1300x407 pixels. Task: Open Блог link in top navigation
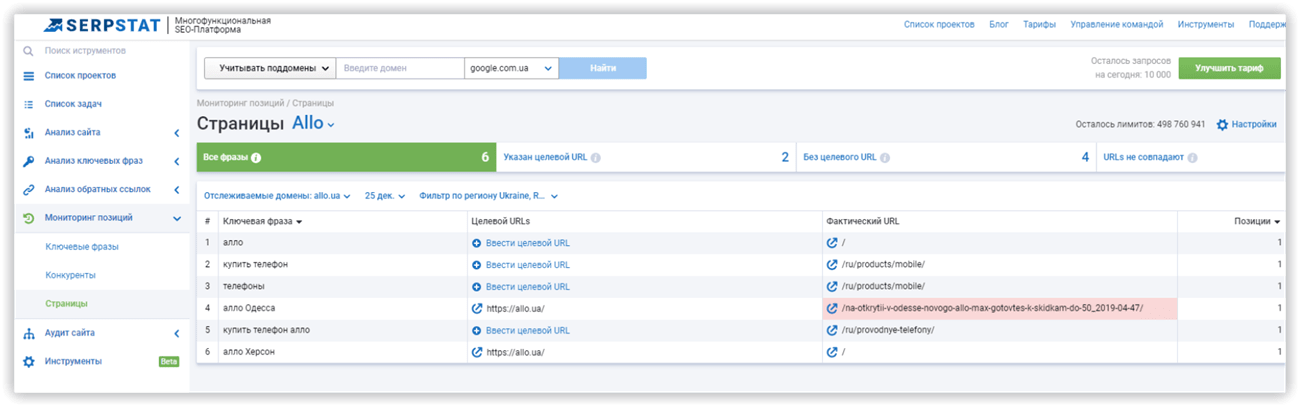click(999, 24)
